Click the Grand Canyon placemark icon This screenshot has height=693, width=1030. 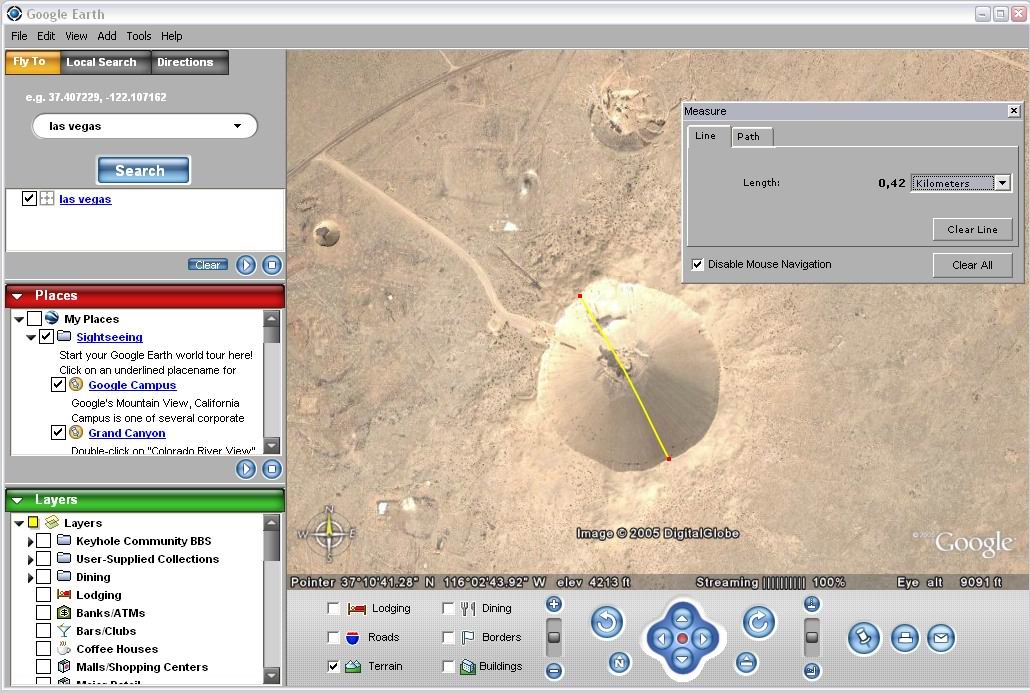tap(76, 433)
